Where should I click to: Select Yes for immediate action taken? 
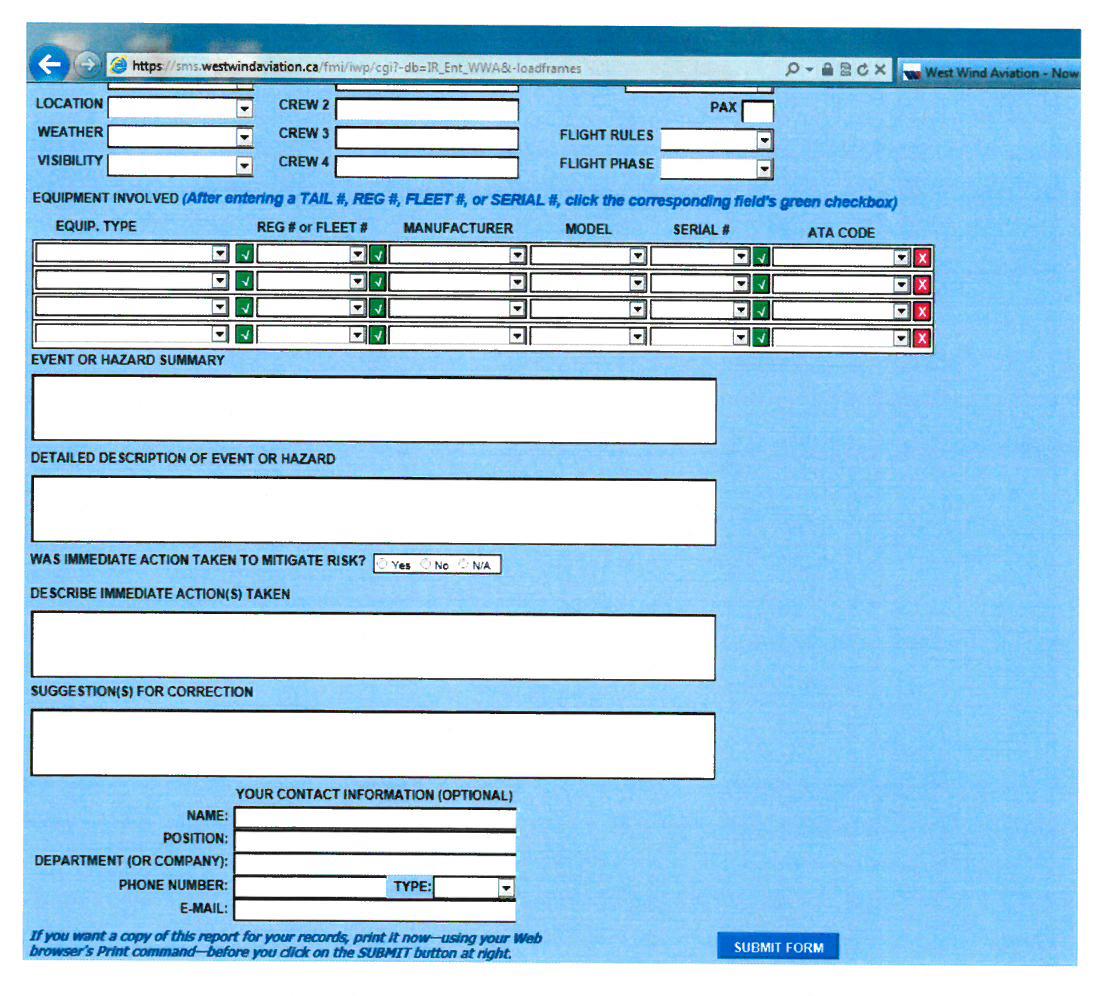[x=383, y=565]
